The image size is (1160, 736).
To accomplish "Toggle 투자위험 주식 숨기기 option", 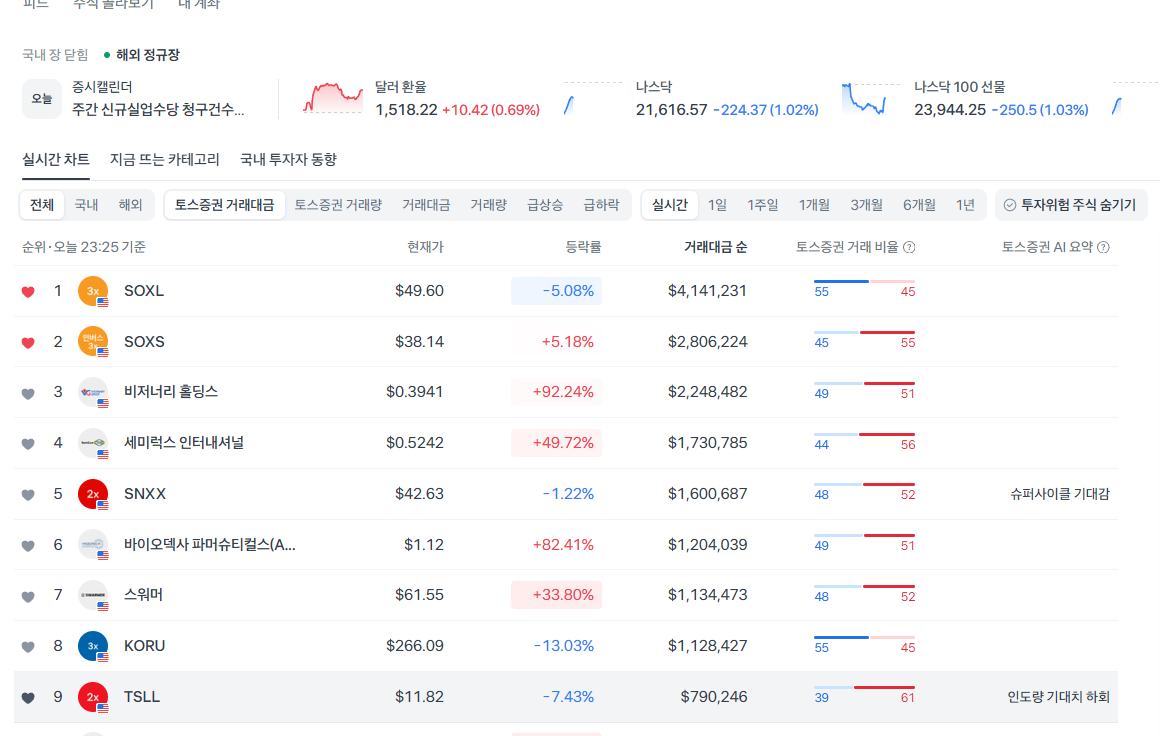I will [x=1069, y=205].
